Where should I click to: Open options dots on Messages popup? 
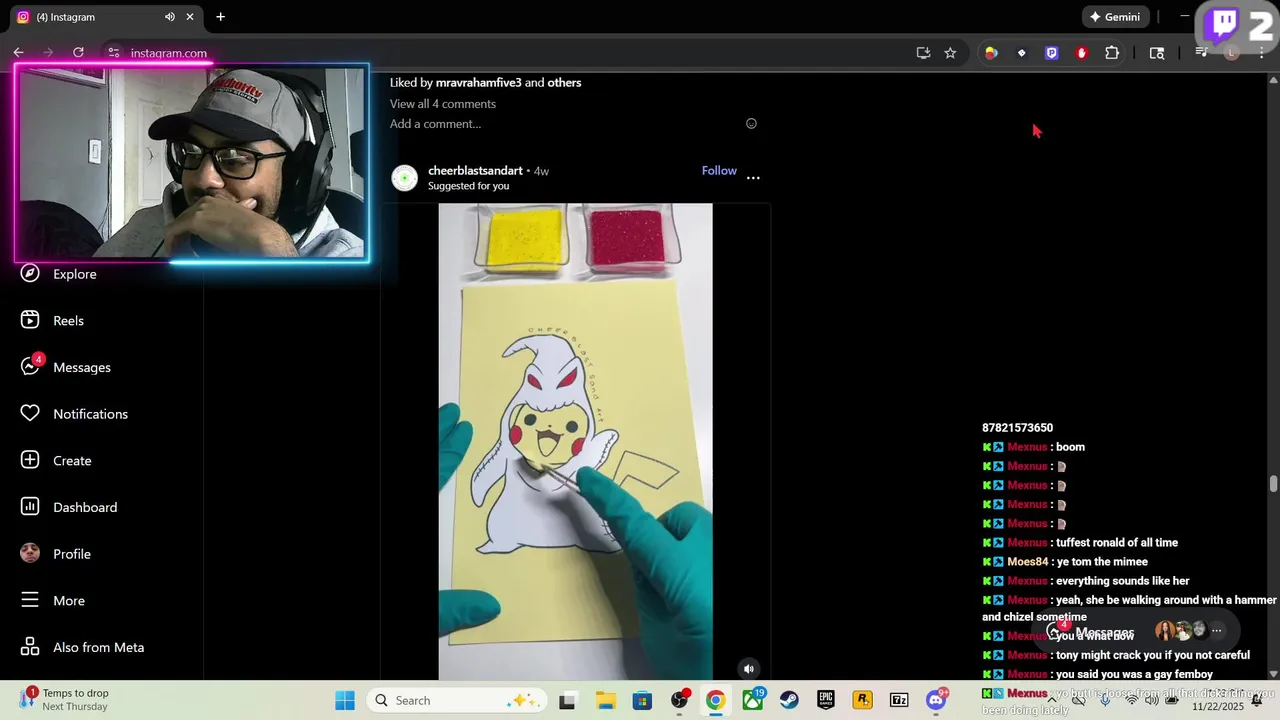click(1217, 631)
